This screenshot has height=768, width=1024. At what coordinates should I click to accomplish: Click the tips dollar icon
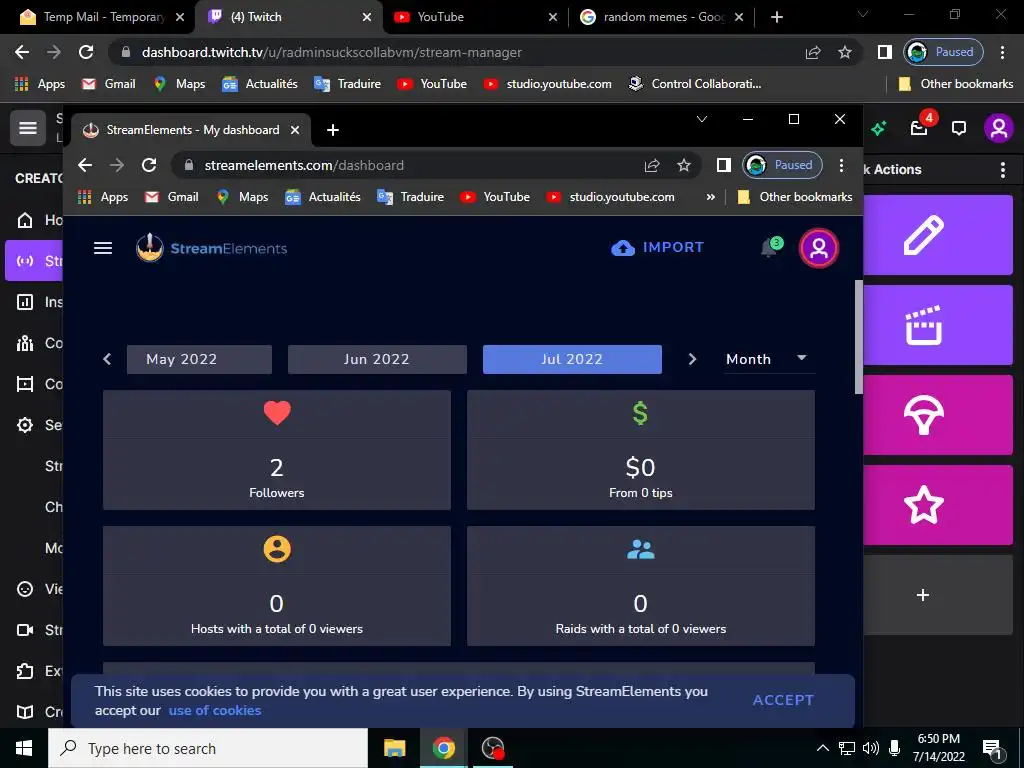pyautogui.click(x=640, y=413)
